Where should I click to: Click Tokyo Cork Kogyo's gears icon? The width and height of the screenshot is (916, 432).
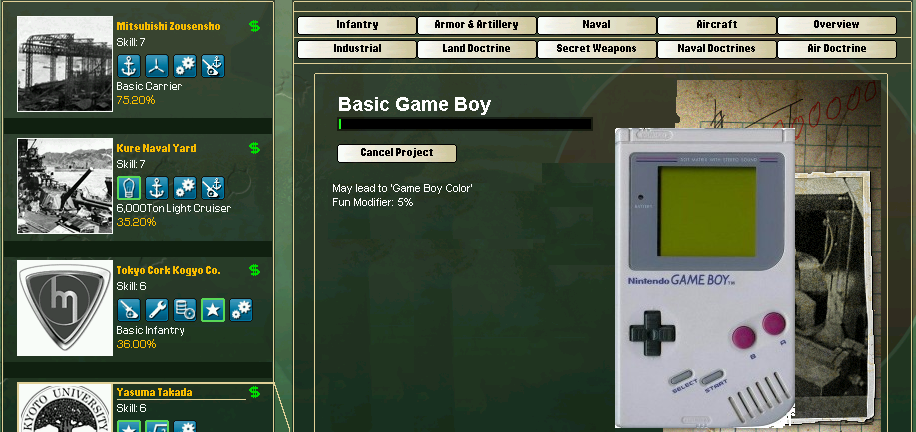tap(241, 310)
